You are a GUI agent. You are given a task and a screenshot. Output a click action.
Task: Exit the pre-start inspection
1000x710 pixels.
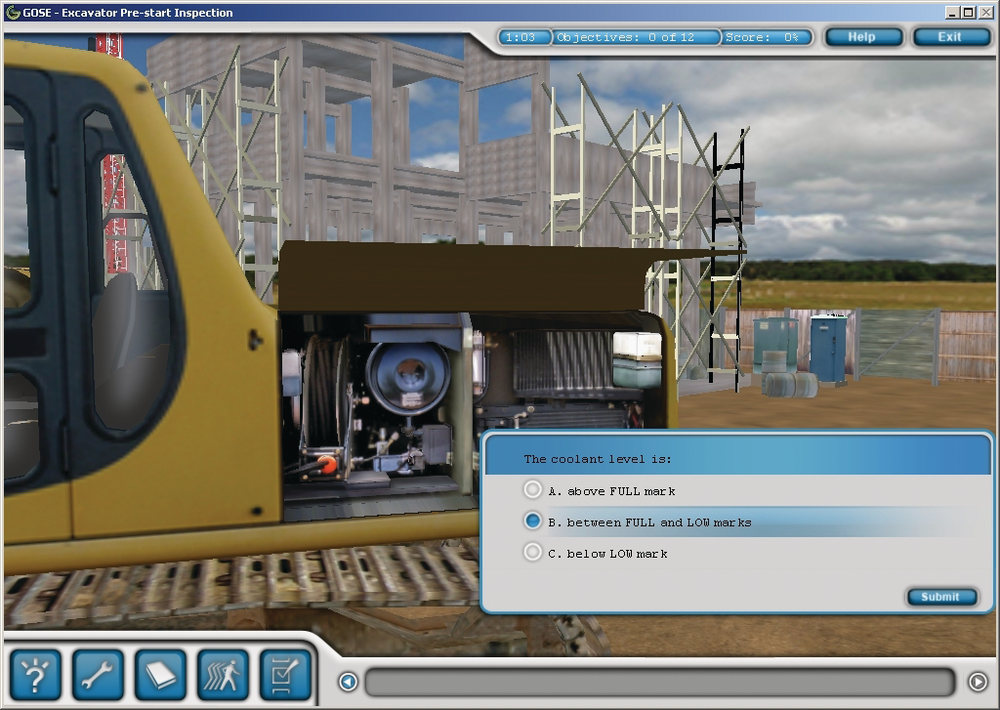click(x=951, y=37)
